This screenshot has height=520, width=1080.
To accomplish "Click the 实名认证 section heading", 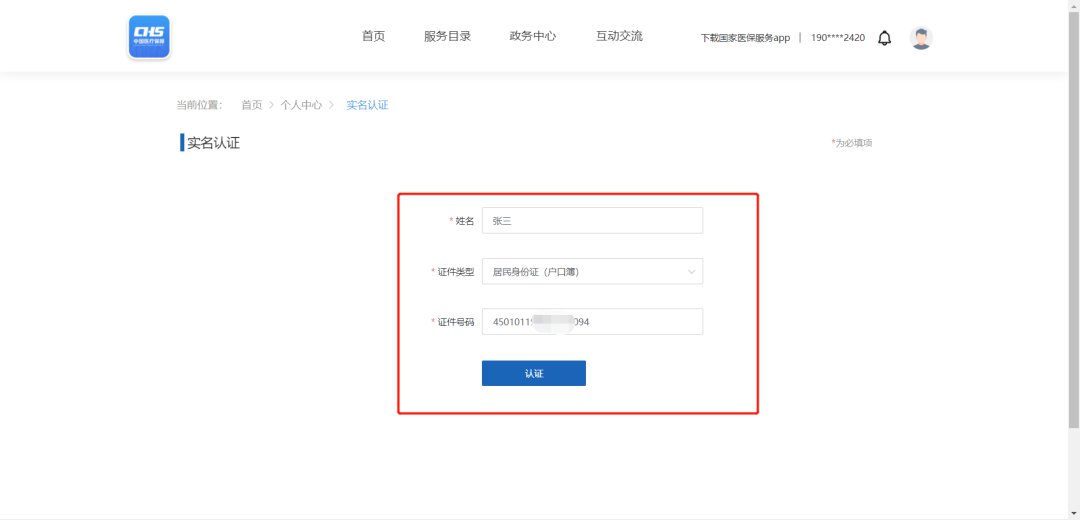I will click(213, 143).
